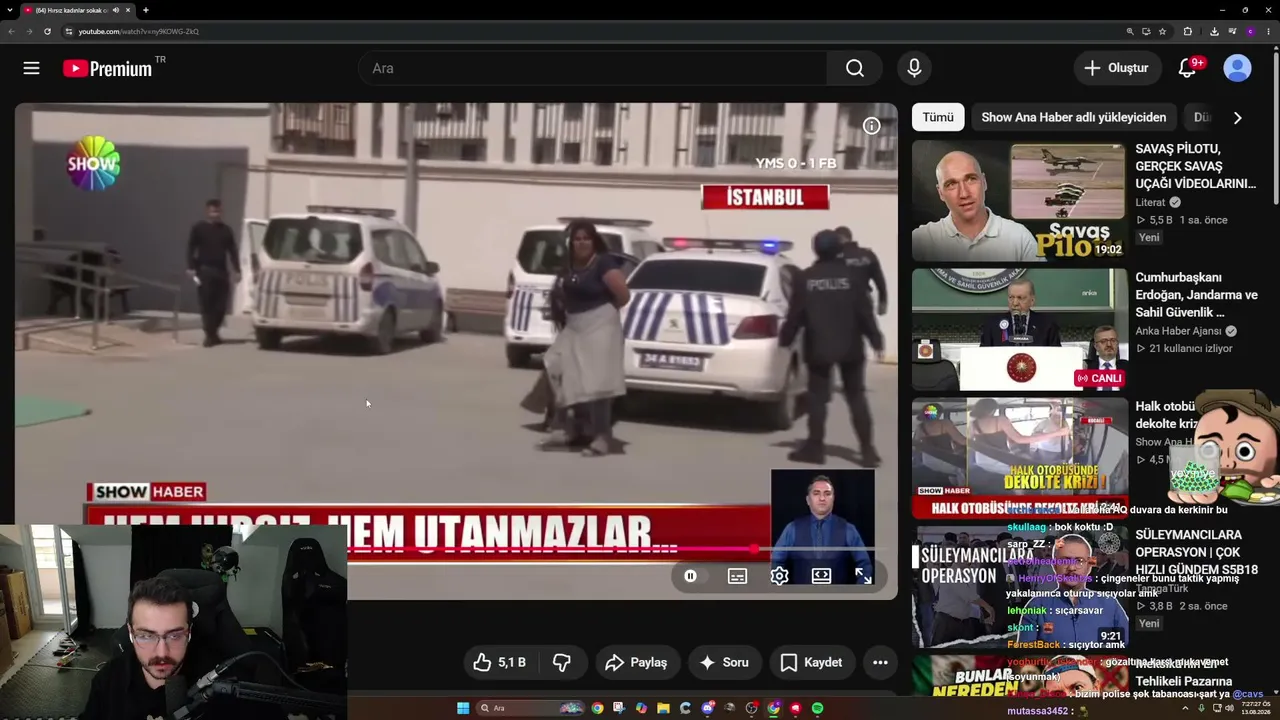Open Windows Start menu
Screen dimensions: 1280x720
coord(462,708)
